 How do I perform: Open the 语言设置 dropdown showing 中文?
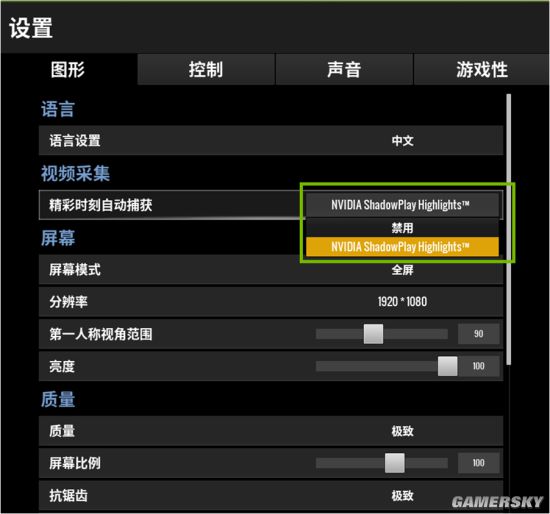[402, 141]
